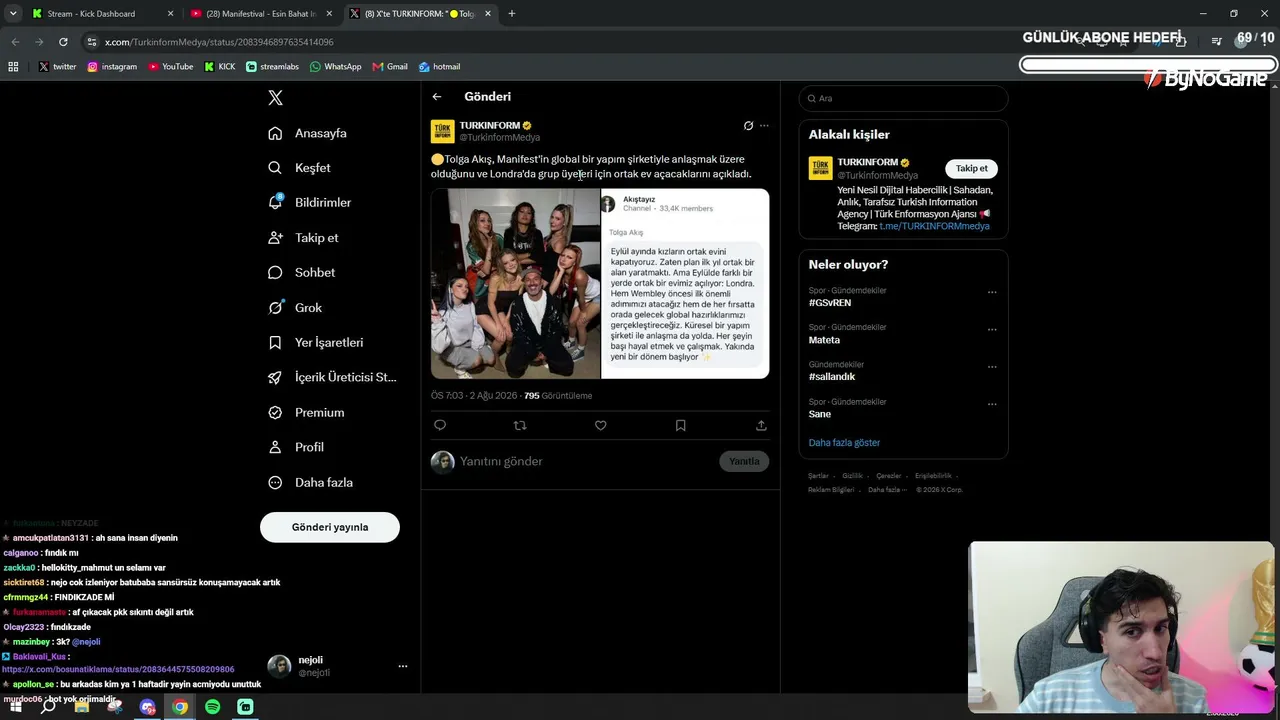1280x720 pixels.
Task: Click the address bar URL
Action: 219,42
